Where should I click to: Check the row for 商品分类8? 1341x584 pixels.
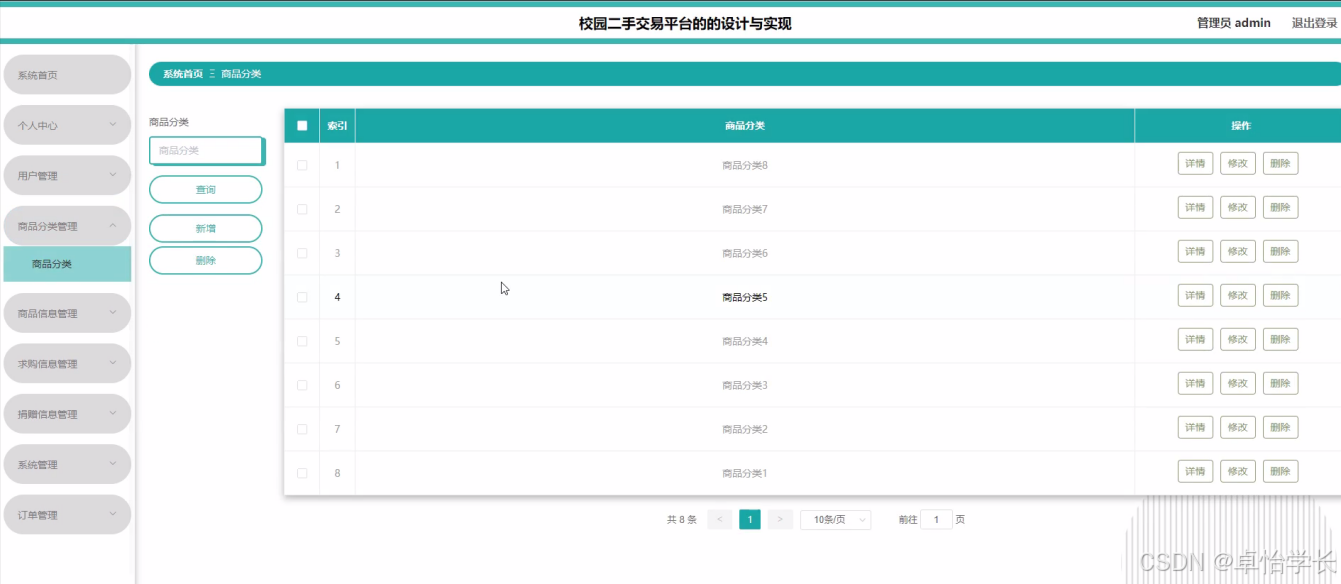[x=302, y=165]
